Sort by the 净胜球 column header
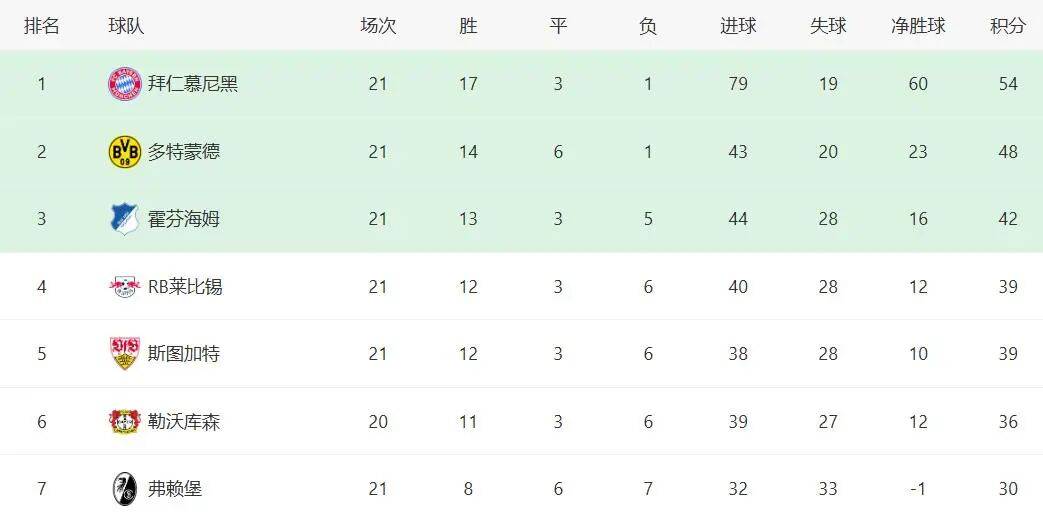Image resolution: width=1043 pixels, height=522 pixels. pos(918,26)
